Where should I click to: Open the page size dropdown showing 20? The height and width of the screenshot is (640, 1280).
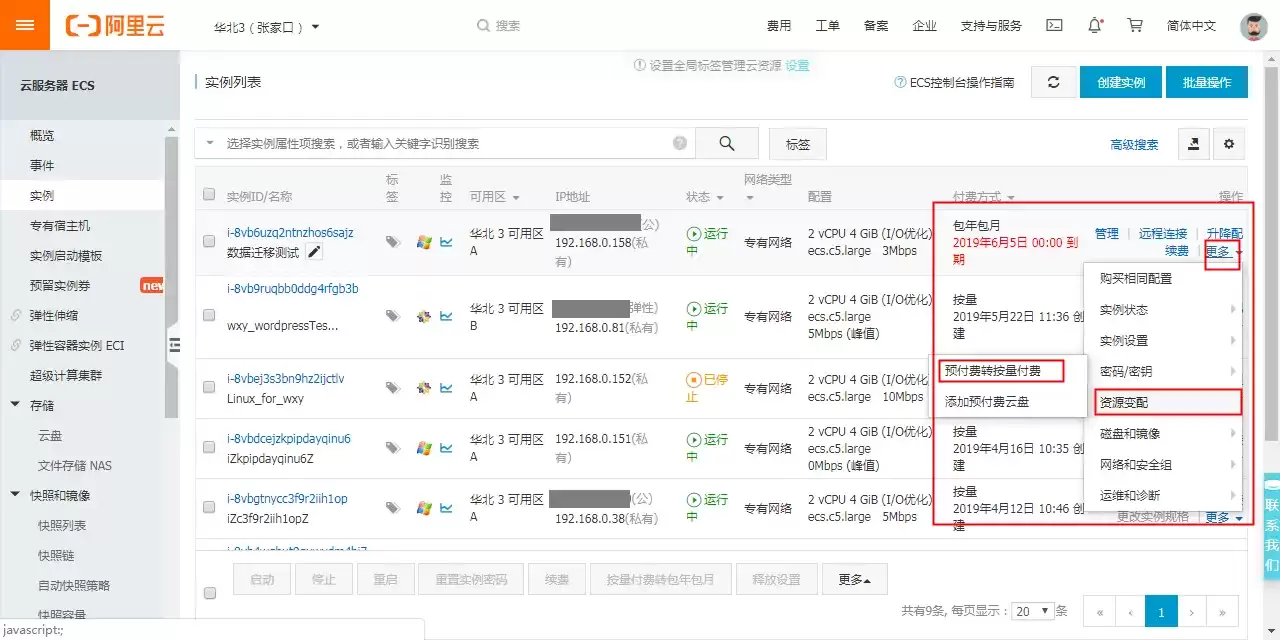tap(1034, 610)
